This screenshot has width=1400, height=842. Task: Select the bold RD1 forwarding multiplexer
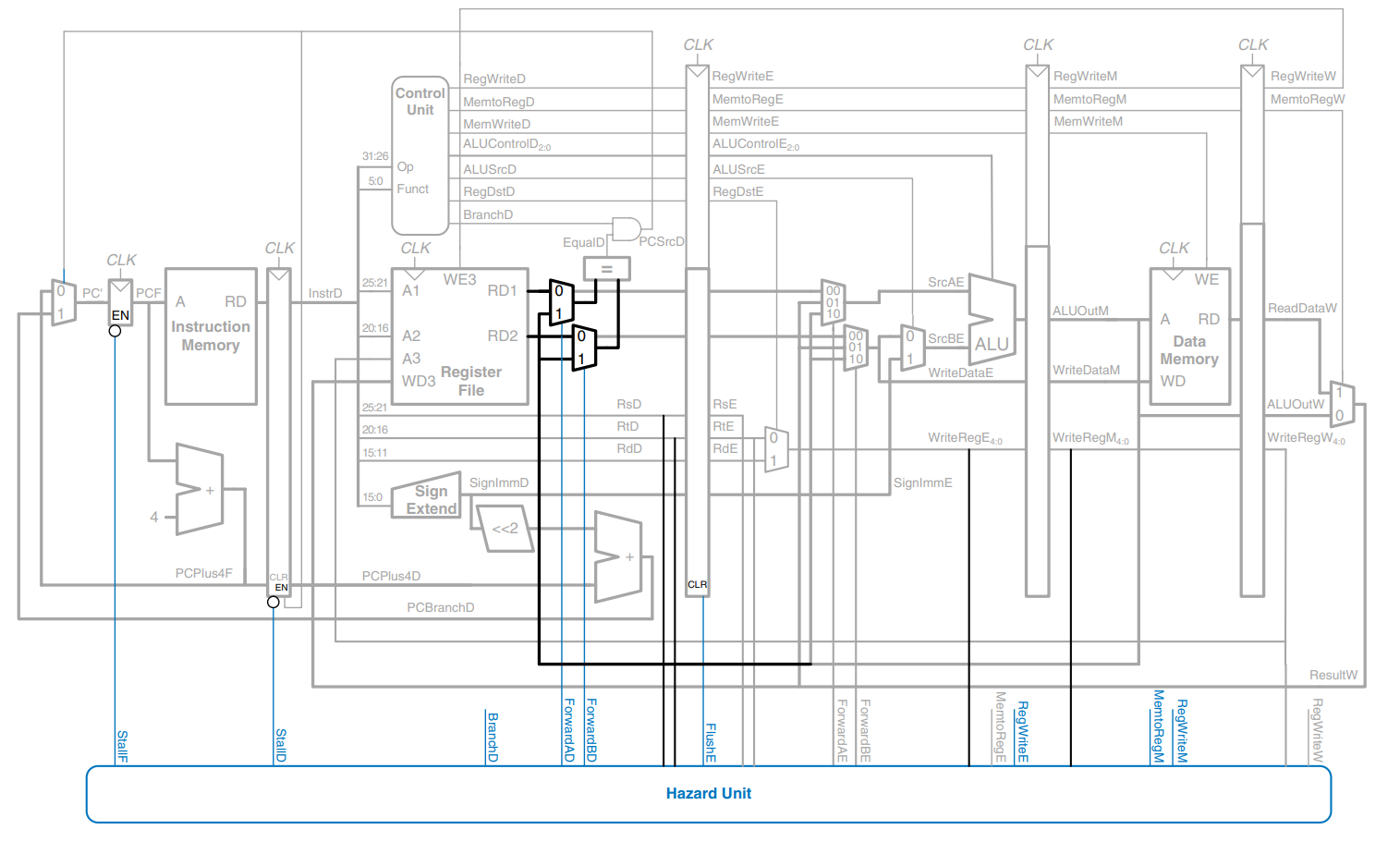click(561, 302)
